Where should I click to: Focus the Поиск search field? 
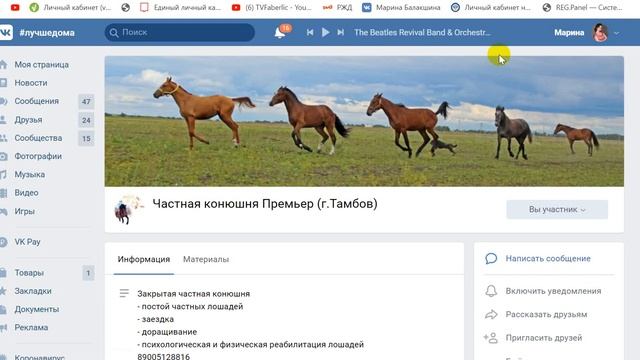pyautogui.click(x=180, y=32)
